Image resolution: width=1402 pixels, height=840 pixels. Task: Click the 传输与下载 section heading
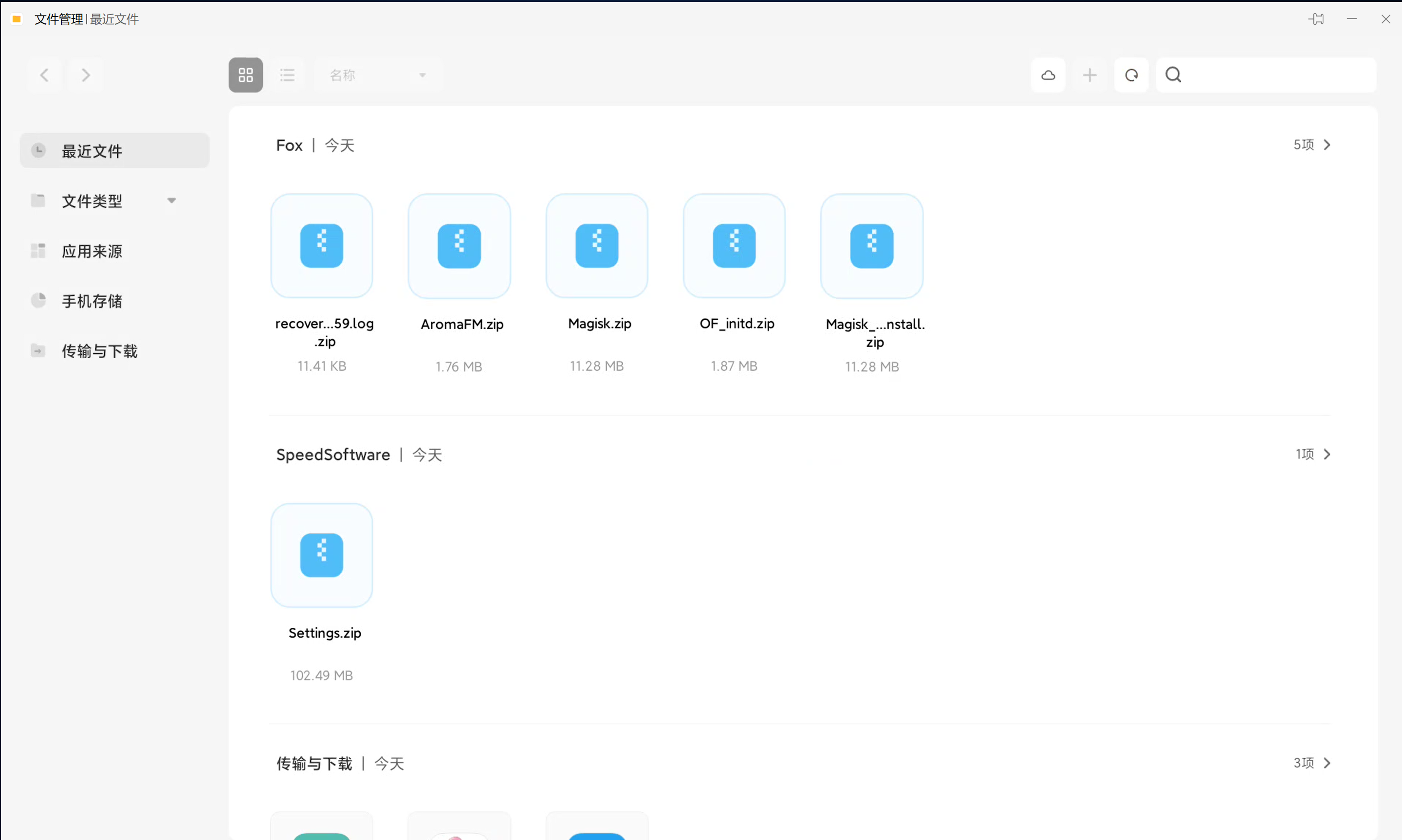pos(314,764)
